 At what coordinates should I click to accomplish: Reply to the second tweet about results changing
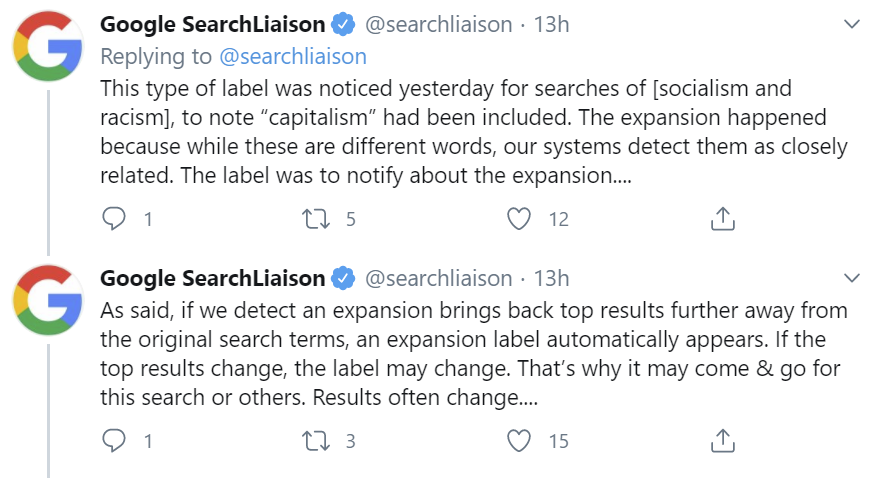click(116, 440)
